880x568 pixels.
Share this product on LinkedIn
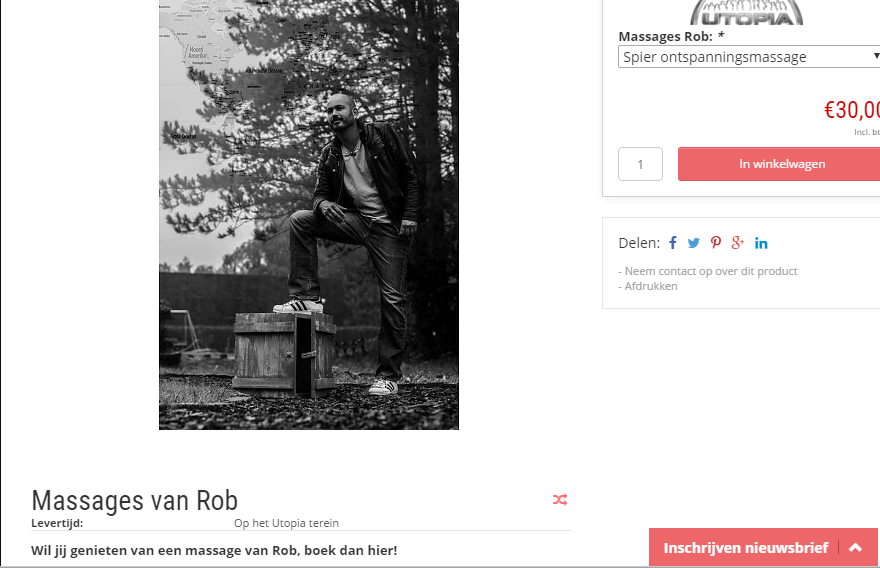pos(761,243)
